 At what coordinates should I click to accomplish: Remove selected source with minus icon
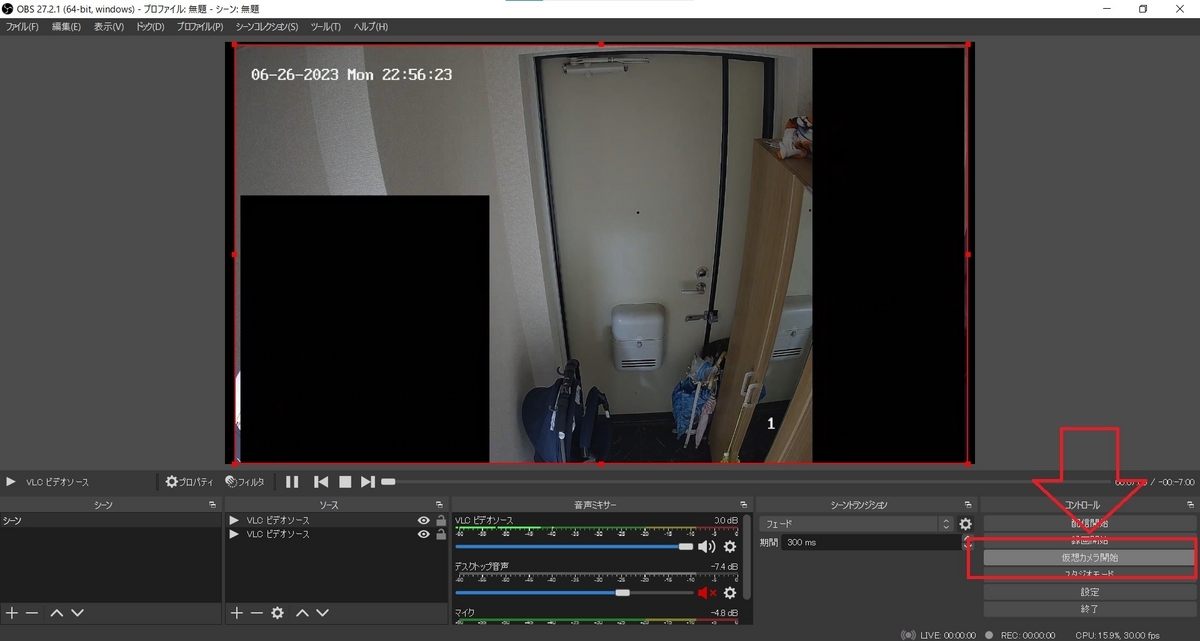coord(256,613)
